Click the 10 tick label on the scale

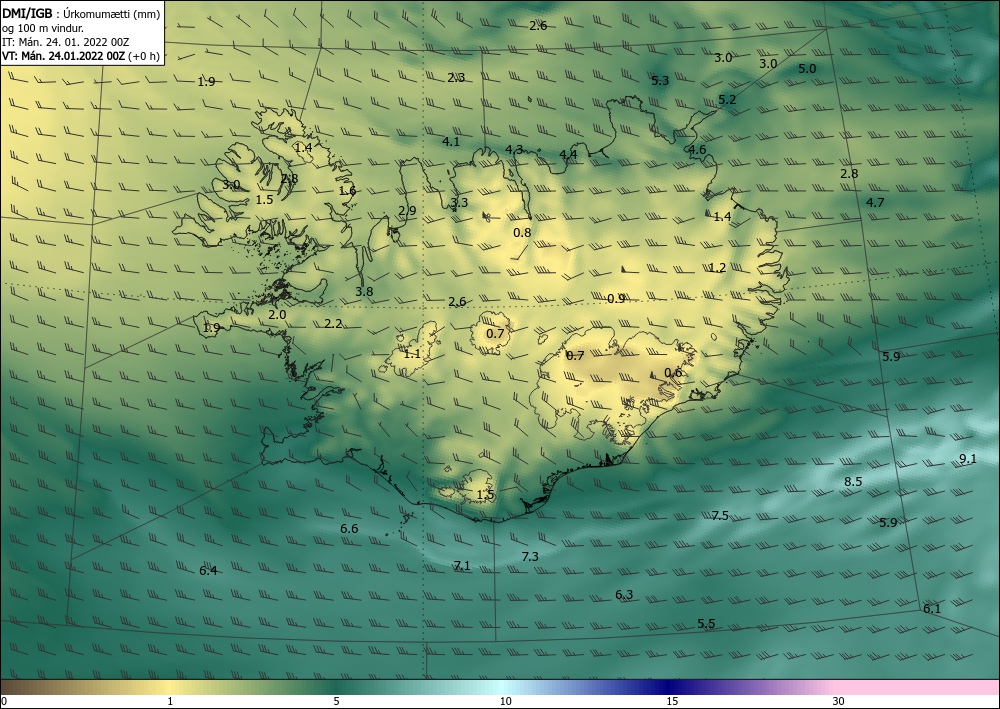point(506,702)
